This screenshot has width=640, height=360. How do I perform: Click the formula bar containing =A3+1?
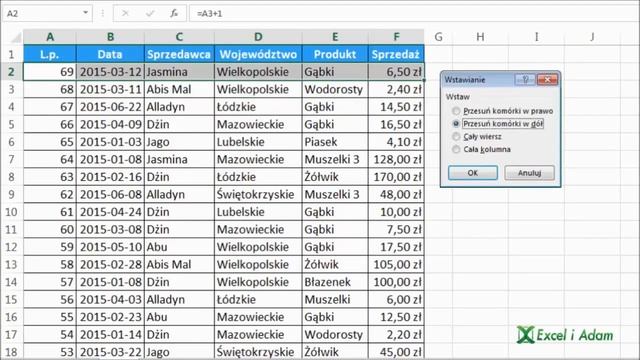click(x=414, y=13)
